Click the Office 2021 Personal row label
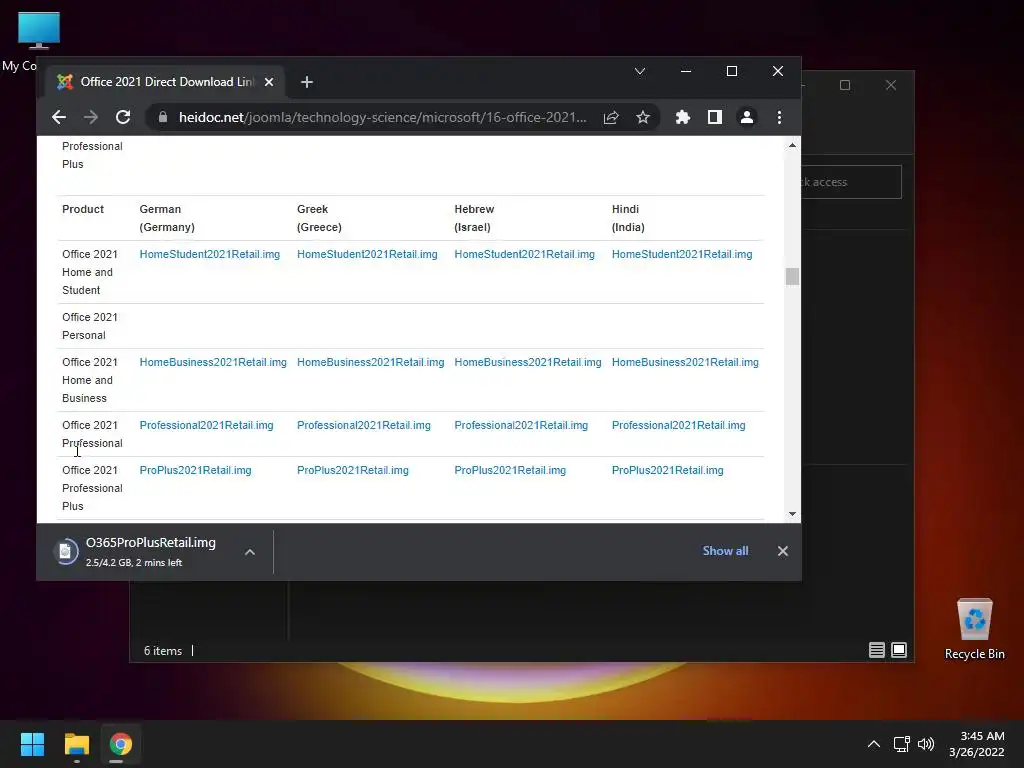Image resolution: width=1024 pixels, height=768 pixels. tap(89, 326)
